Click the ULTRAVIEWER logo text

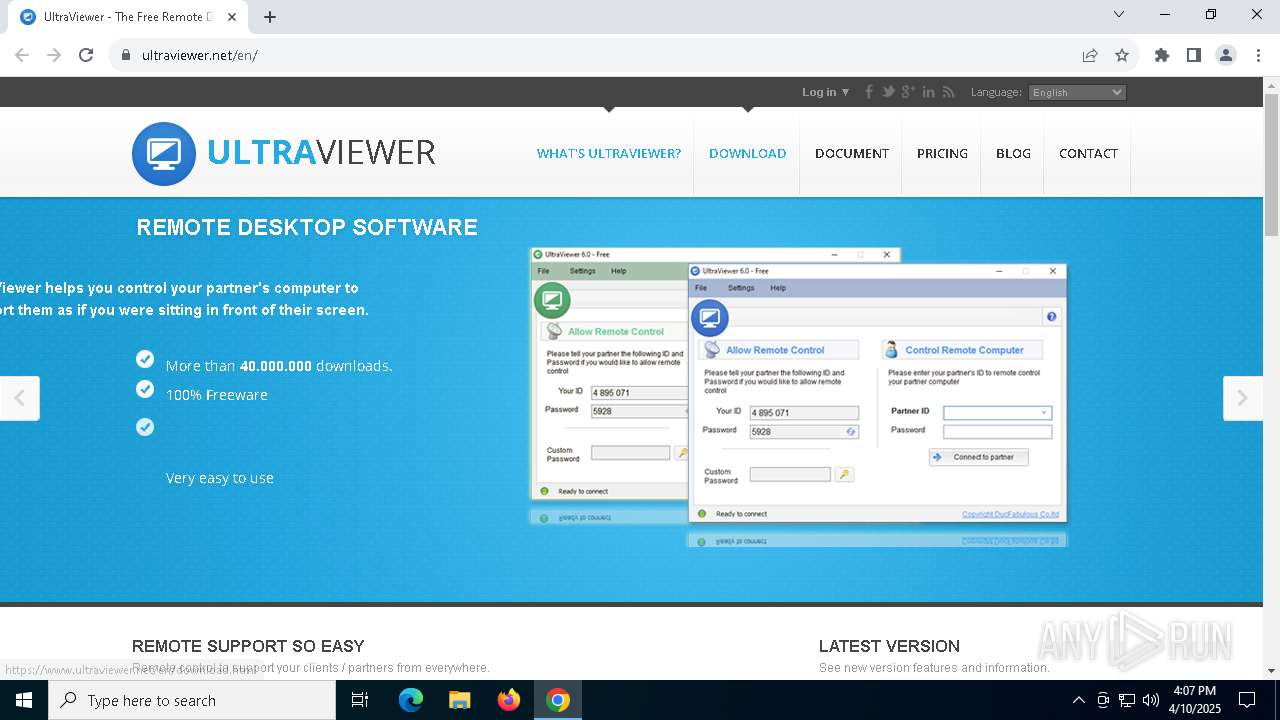tap(321, 153)
